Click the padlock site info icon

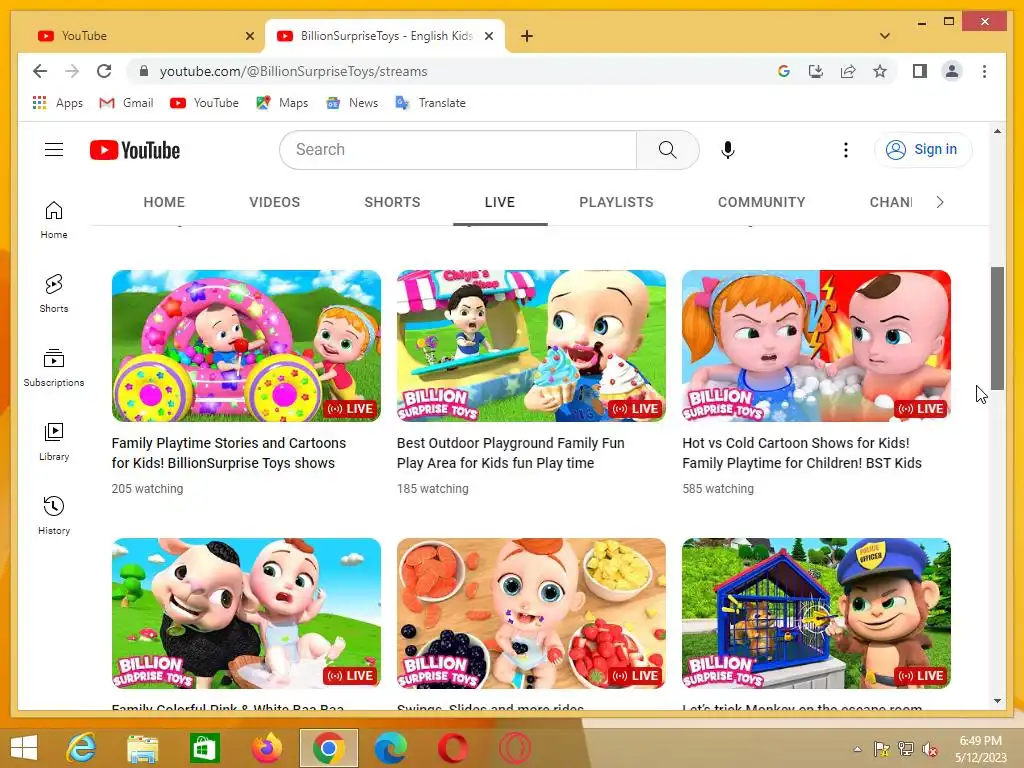[144, 71]
